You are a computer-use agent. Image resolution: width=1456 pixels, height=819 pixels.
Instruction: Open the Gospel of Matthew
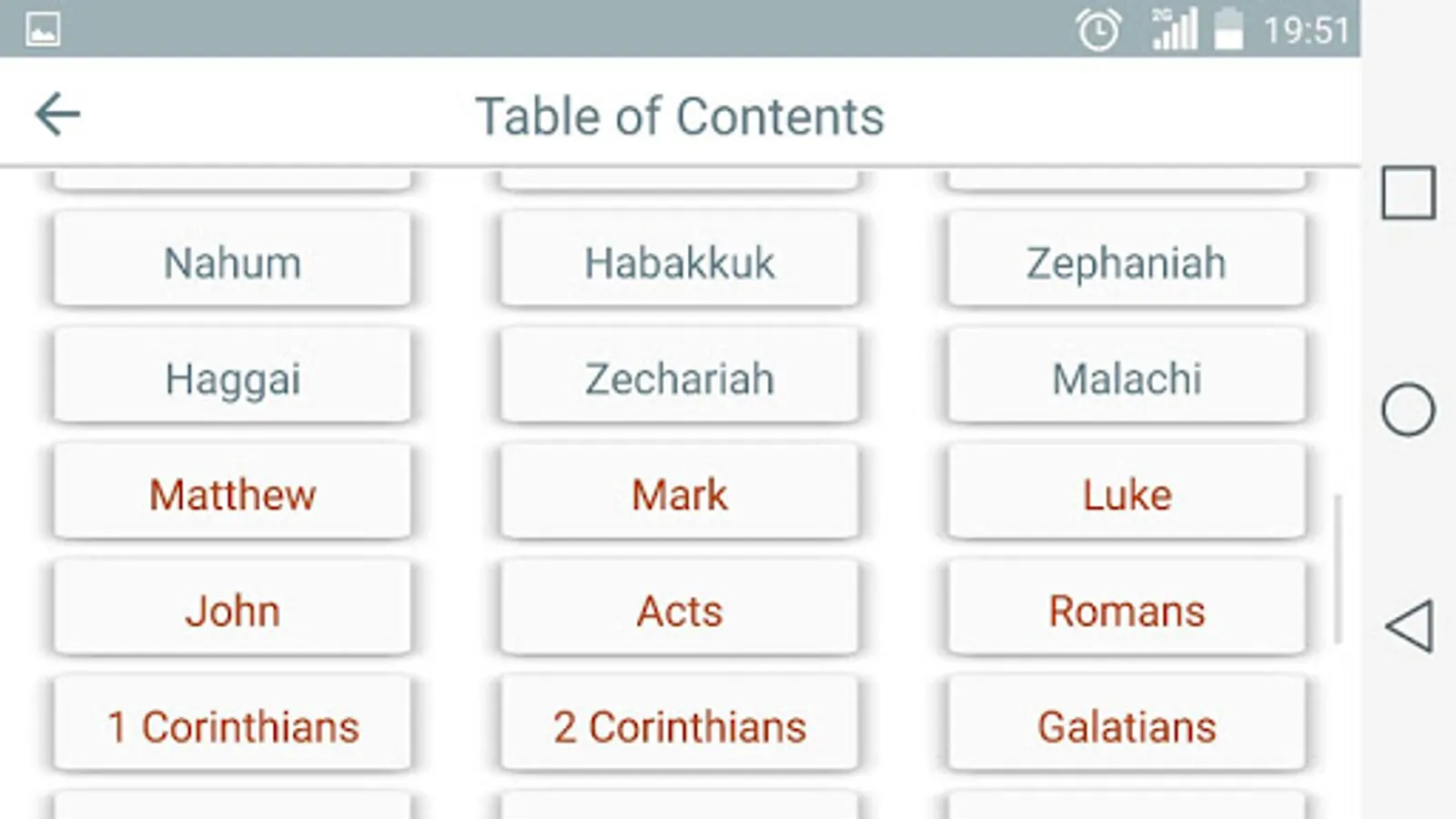point(232,492)
